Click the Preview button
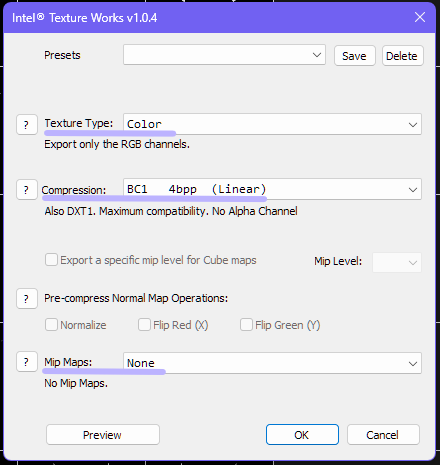This screenshot has width=440, height=465. [x=103, y=435]
